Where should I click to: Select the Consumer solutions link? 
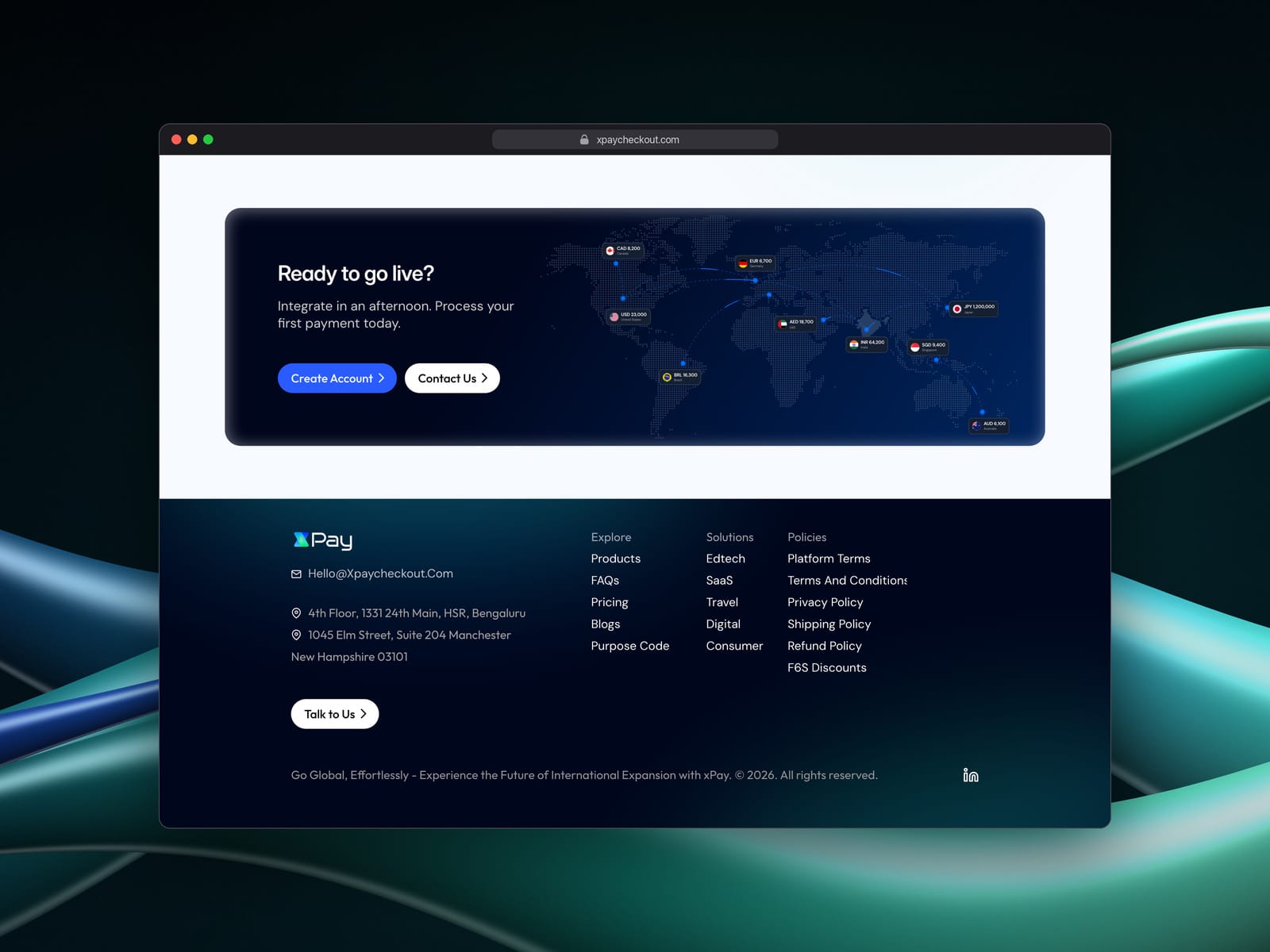pyautogui.click(x=734, y=646)
